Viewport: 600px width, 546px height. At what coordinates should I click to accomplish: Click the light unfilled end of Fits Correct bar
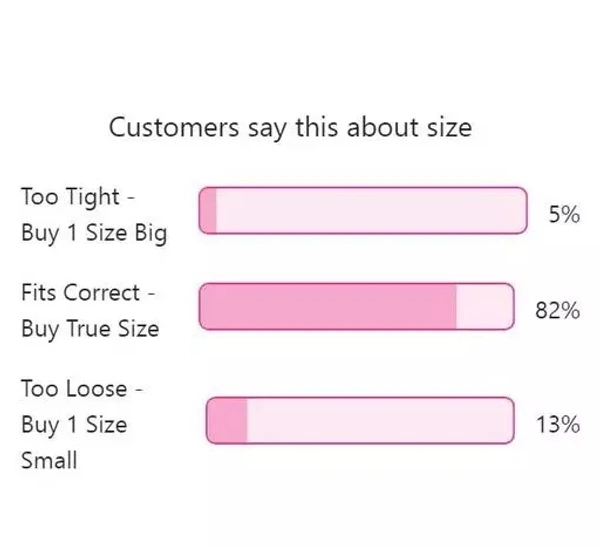[x=485, y=306]
